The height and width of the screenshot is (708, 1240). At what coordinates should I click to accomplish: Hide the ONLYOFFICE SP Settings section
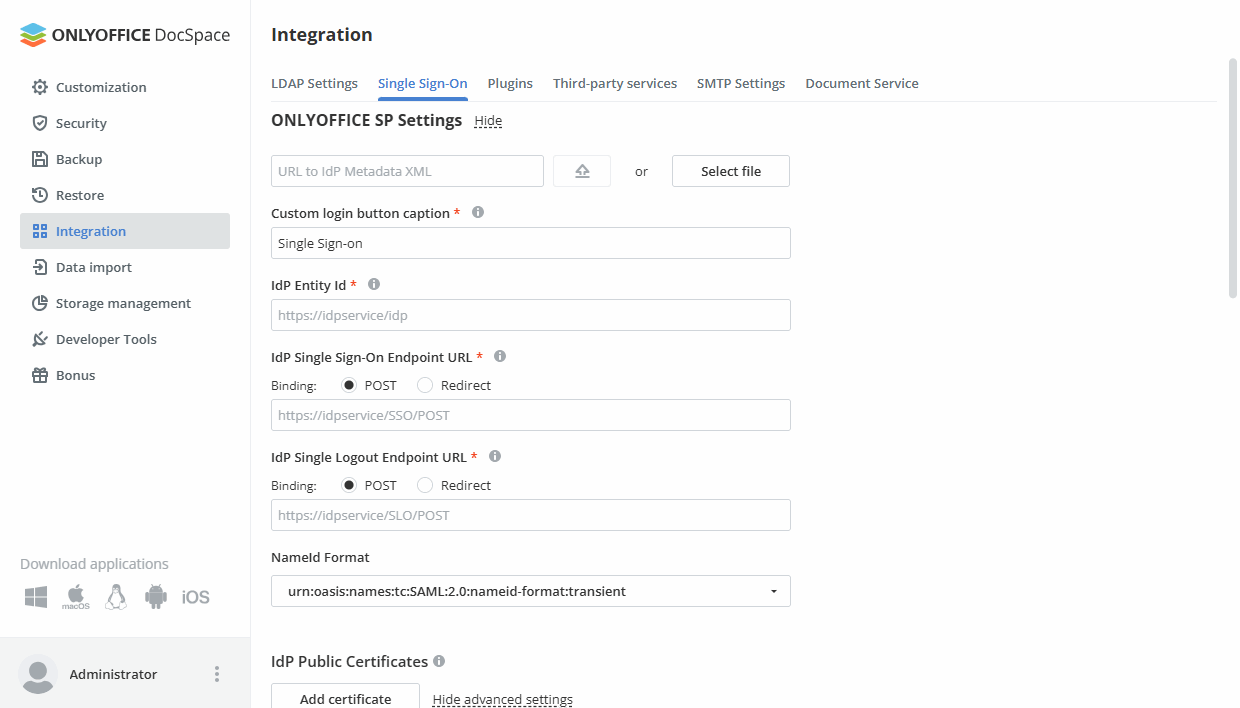tap(488, 120)
